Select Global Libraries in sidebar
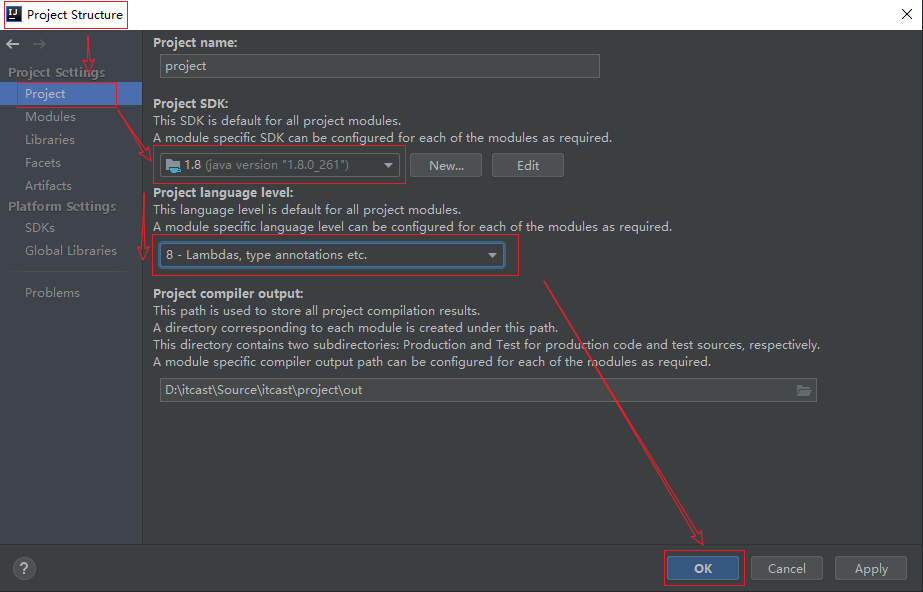Viewport: 923px width, 592px height. pyautogui.click(x=70, y=251)
